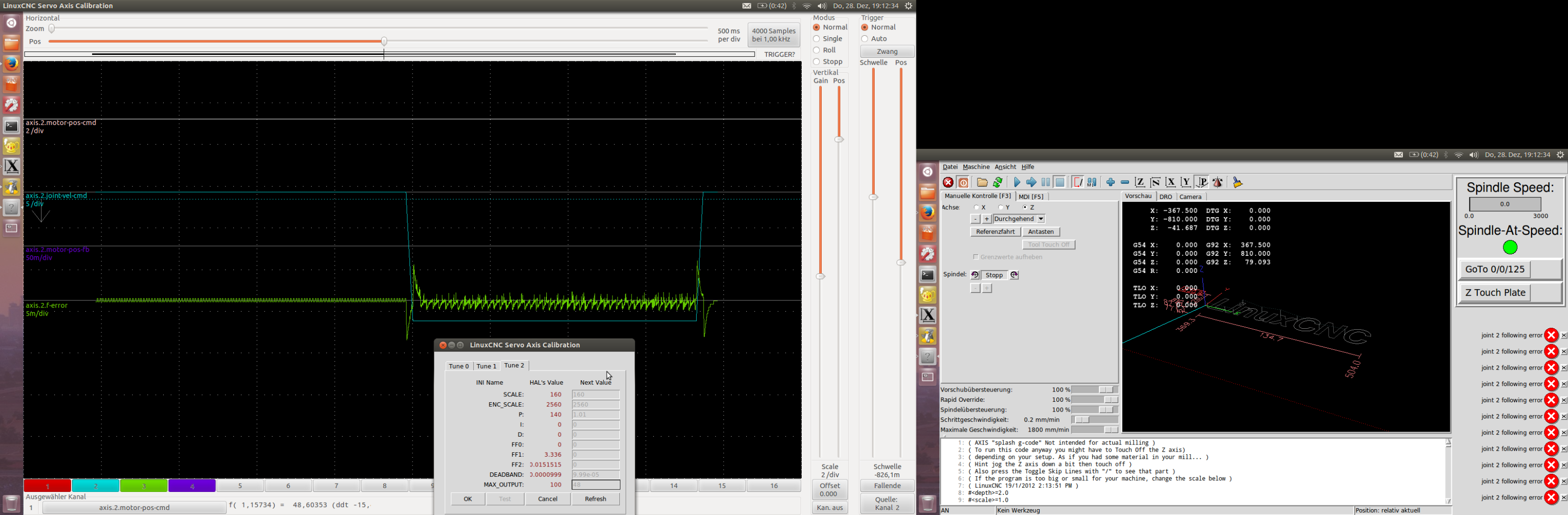The image size is (1568, 515).
Task: Start spindle counter-clockwise with left rotation icon
Action: pyautogui.click(x=975, y=275)
